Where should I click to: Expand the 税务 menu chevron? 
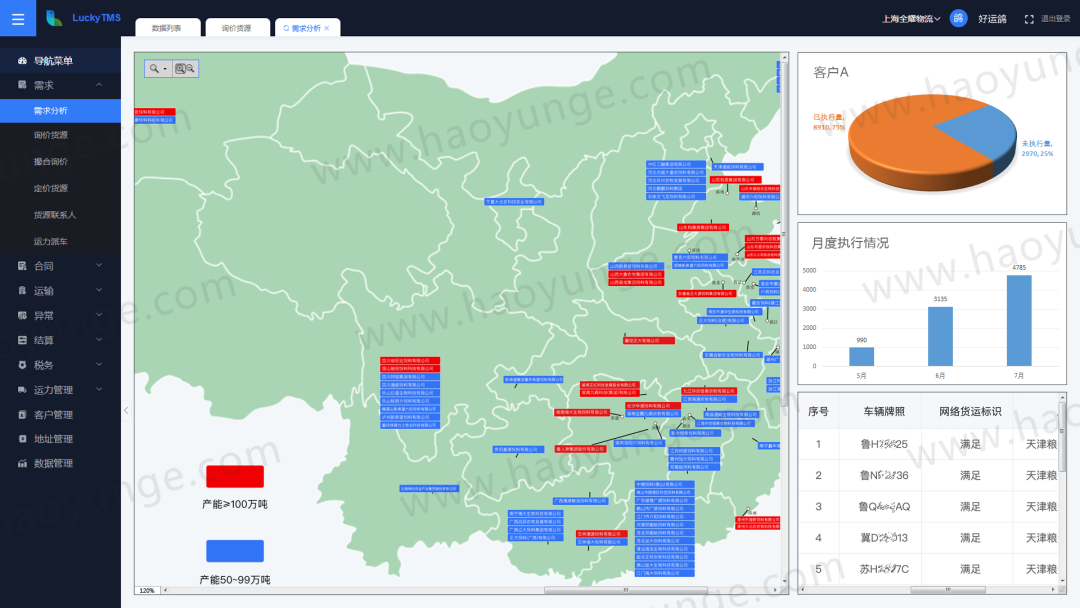[99, 364]
